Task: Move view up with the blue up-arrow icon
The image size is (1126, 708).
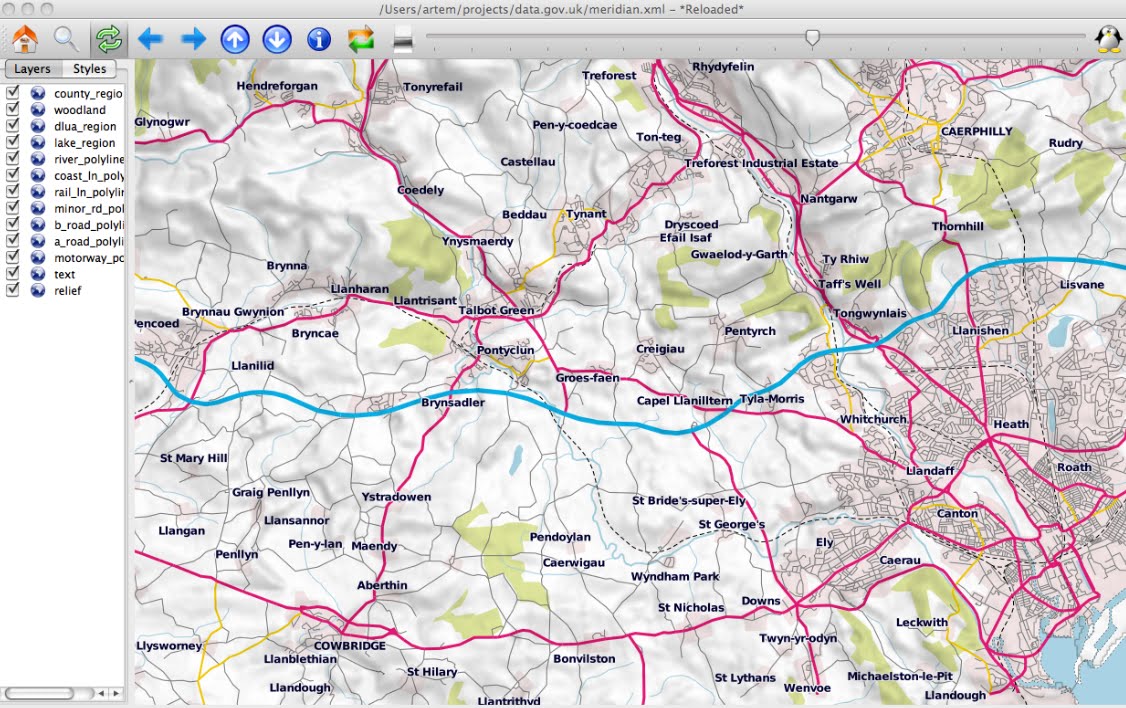Action: tap(235, 40)
